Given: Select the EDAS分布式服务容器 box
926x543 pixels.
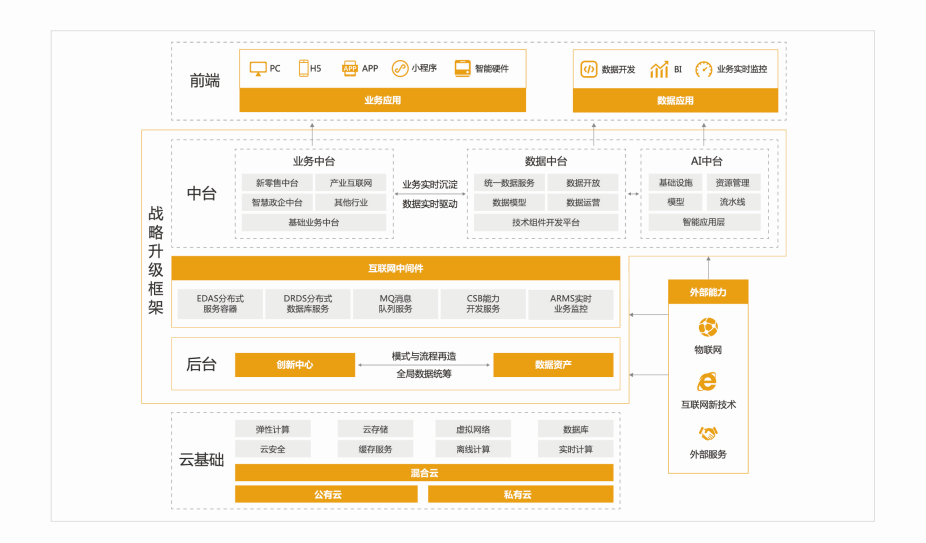Looking at the screenshot, I should (x=220, y=304).
